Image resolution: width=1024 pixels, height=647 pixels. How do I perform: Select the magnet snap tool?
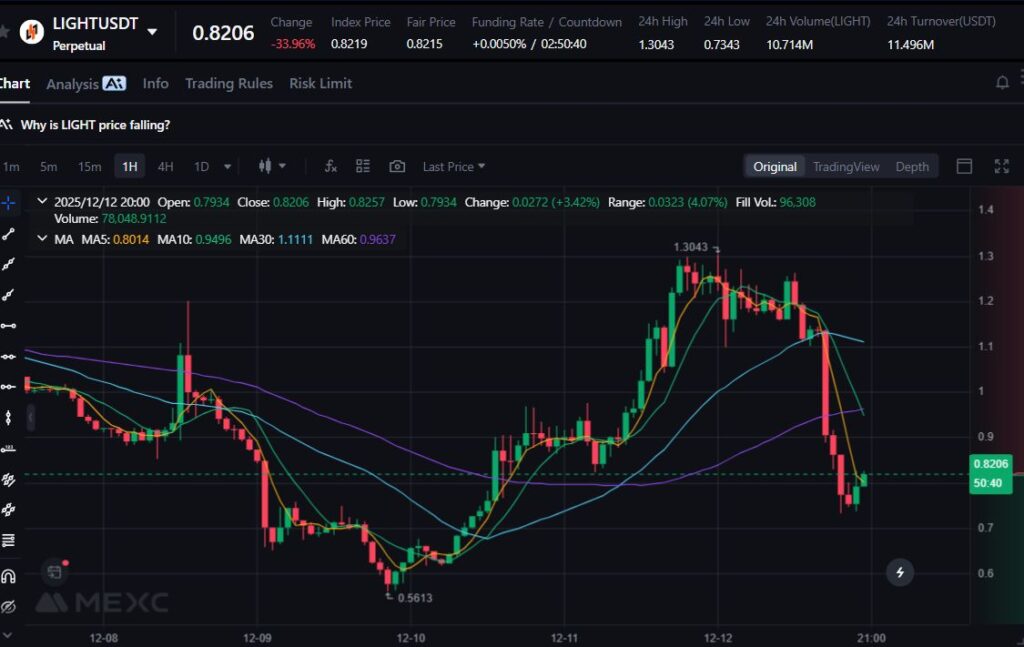tap(9, 576)
